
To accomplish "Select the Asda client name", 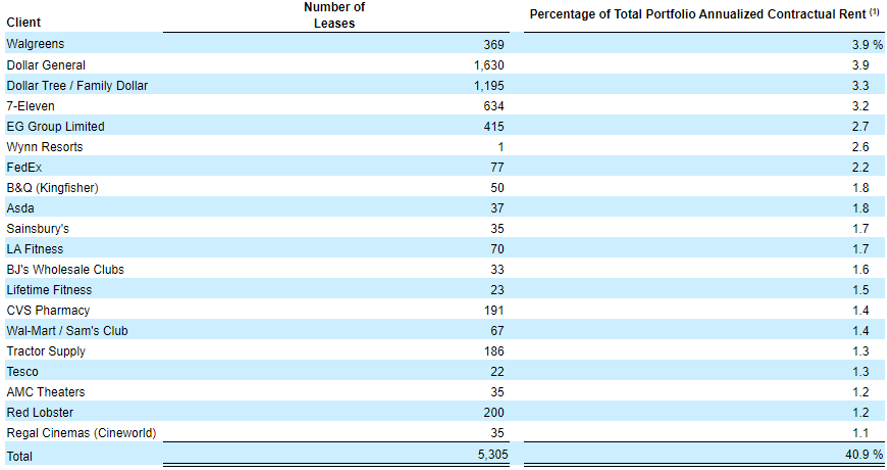I will tap(20, 208).
